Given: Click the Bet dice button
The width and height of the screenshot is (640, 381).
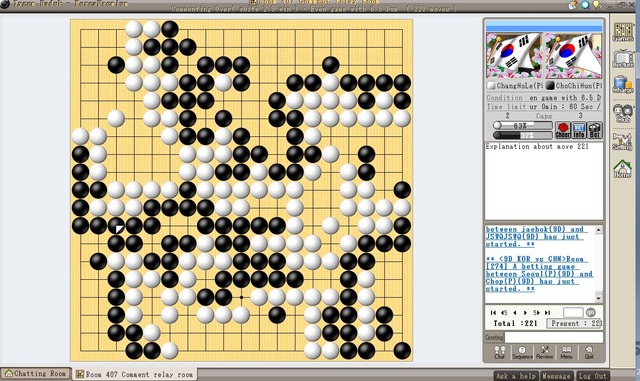Looking at the screenshot, I should coord(595,130).
